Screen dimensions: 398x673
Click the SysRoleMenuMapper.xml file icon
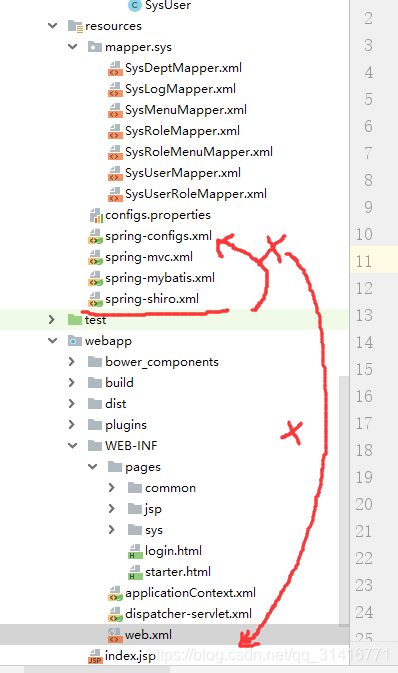coord(115,152)
